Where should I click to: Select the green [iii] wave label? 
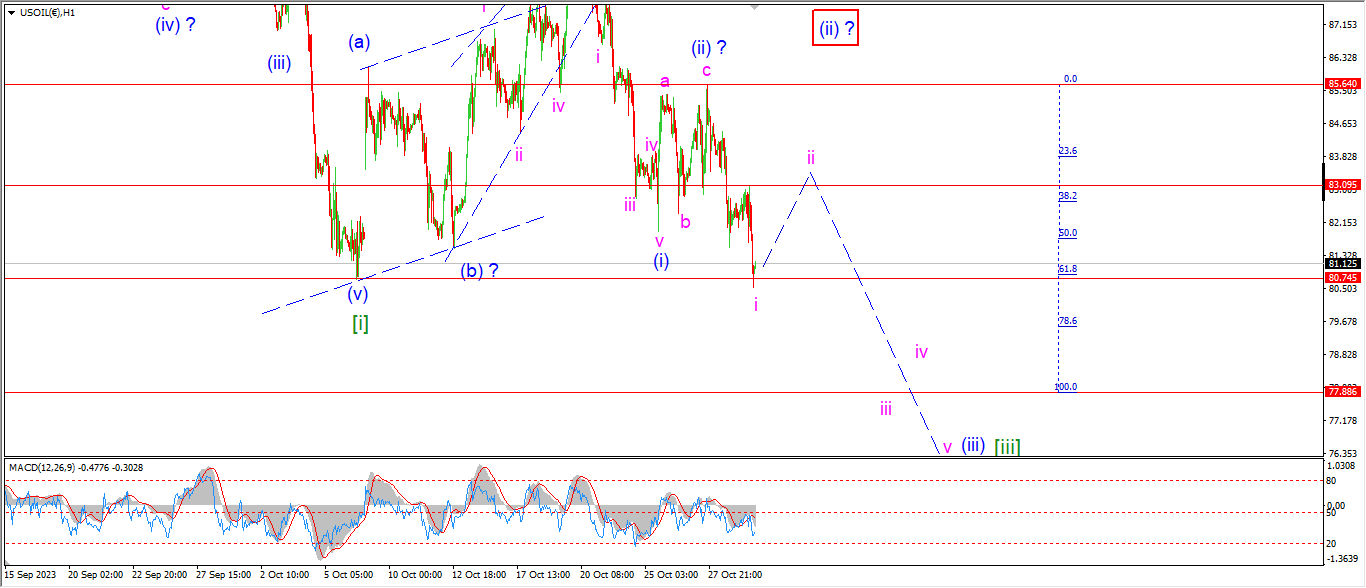[1007, 446]
